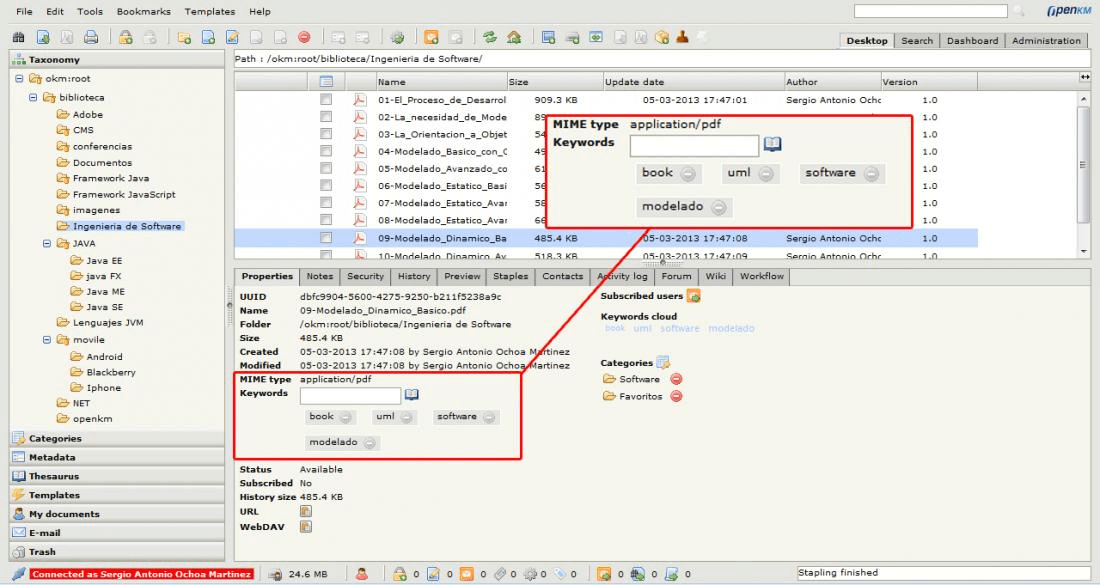Viewport: 1100px width, 585px height.
Task: Click scroll-down arrow of file list scrollbar
Action: (x=1085, y=251)
